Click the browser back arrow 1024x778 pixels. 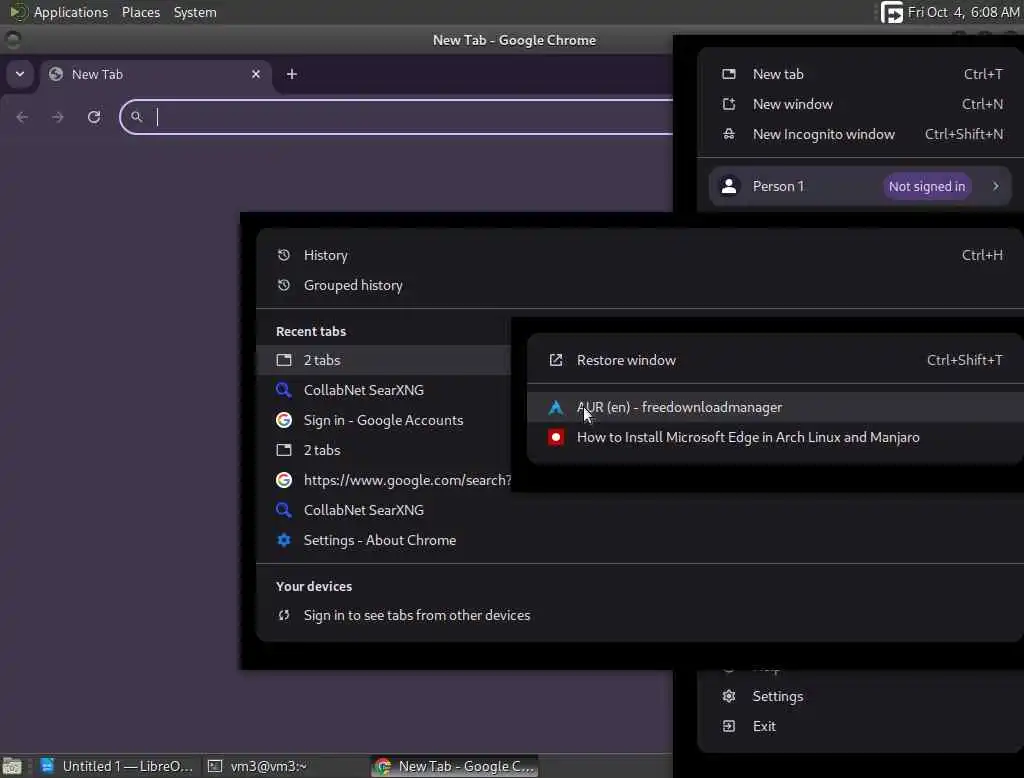[x=22, y=117]
